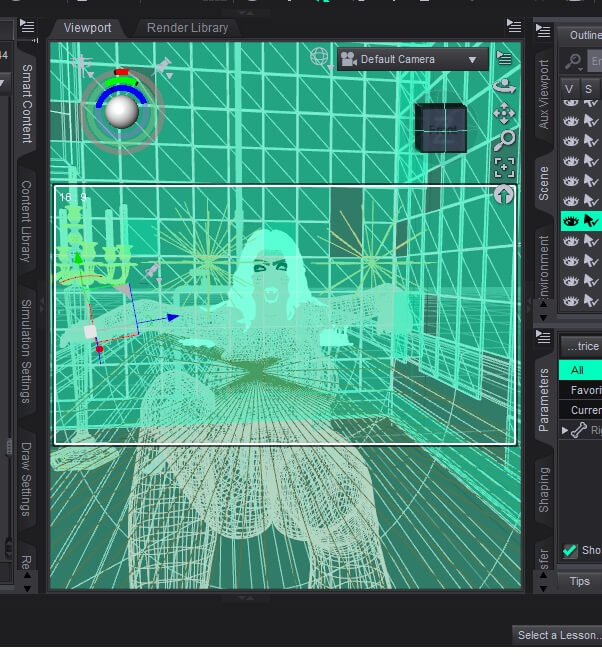The image size is (602, 661).
Task: Click the pin icon at top-left of the gizmo
Action: click(x=82, y=65)
